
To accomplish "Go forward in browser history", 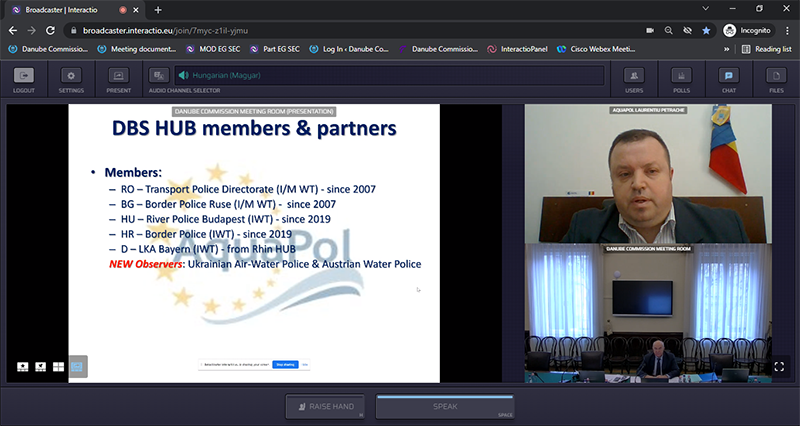I will pos(32,31).
